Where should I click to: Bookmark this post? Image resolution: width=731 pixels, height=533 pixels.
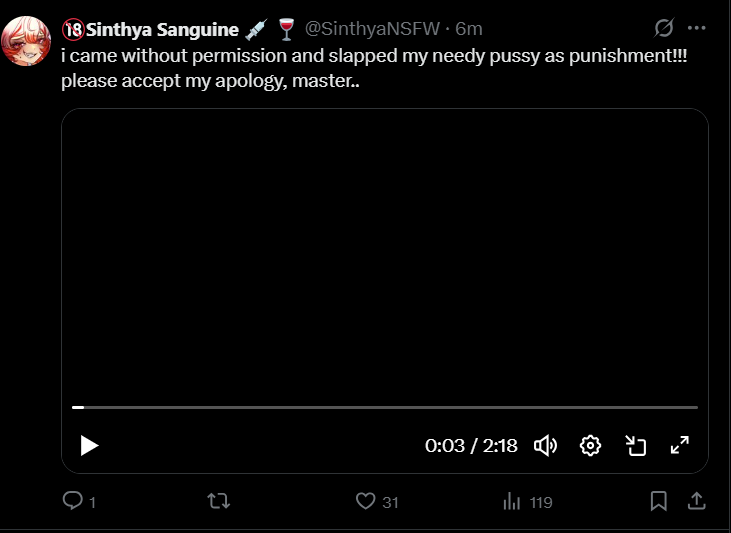click(658, 501)
